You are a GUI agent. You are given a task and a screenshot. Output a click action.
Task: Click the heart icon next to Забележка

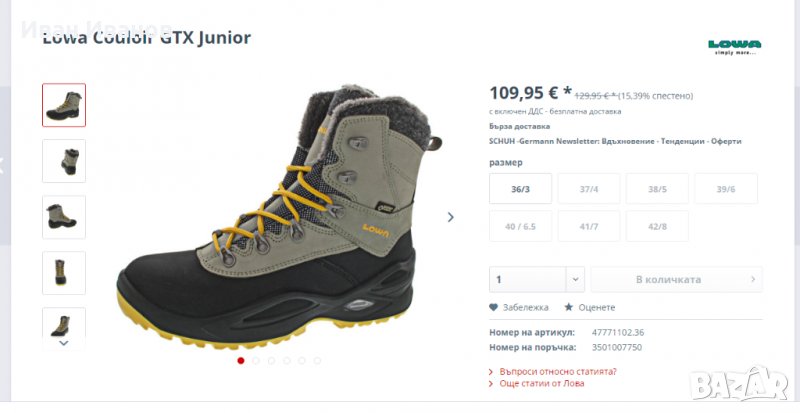493,307
